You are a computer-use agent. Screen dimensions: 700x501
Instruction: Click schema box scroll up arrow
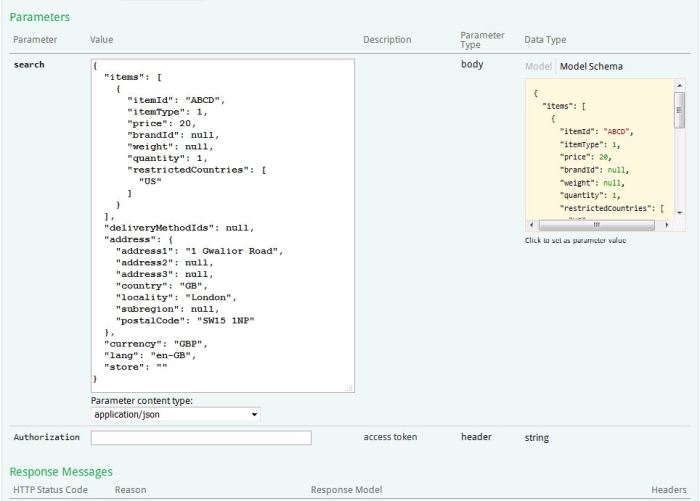679,85
